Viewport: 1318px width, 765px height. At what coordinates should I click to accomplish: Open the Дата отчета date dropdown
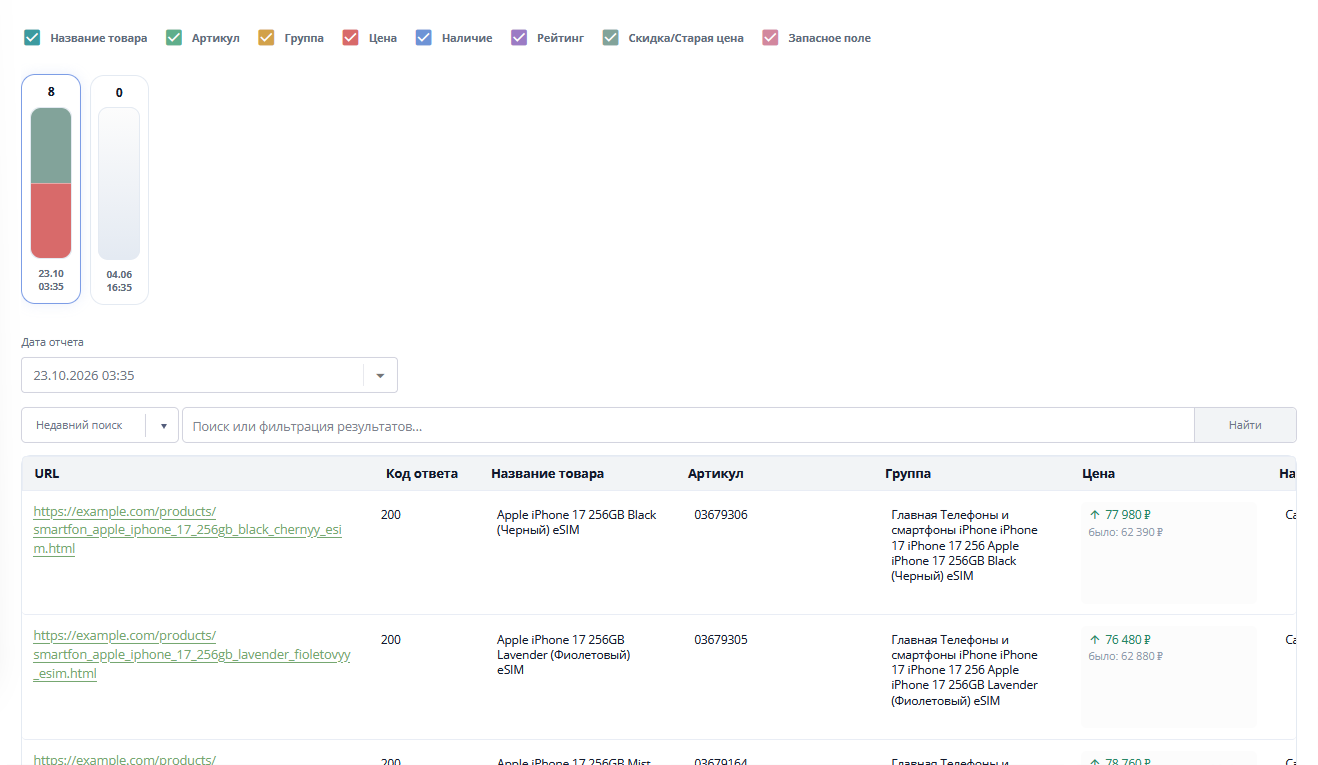tap(209, 375)
